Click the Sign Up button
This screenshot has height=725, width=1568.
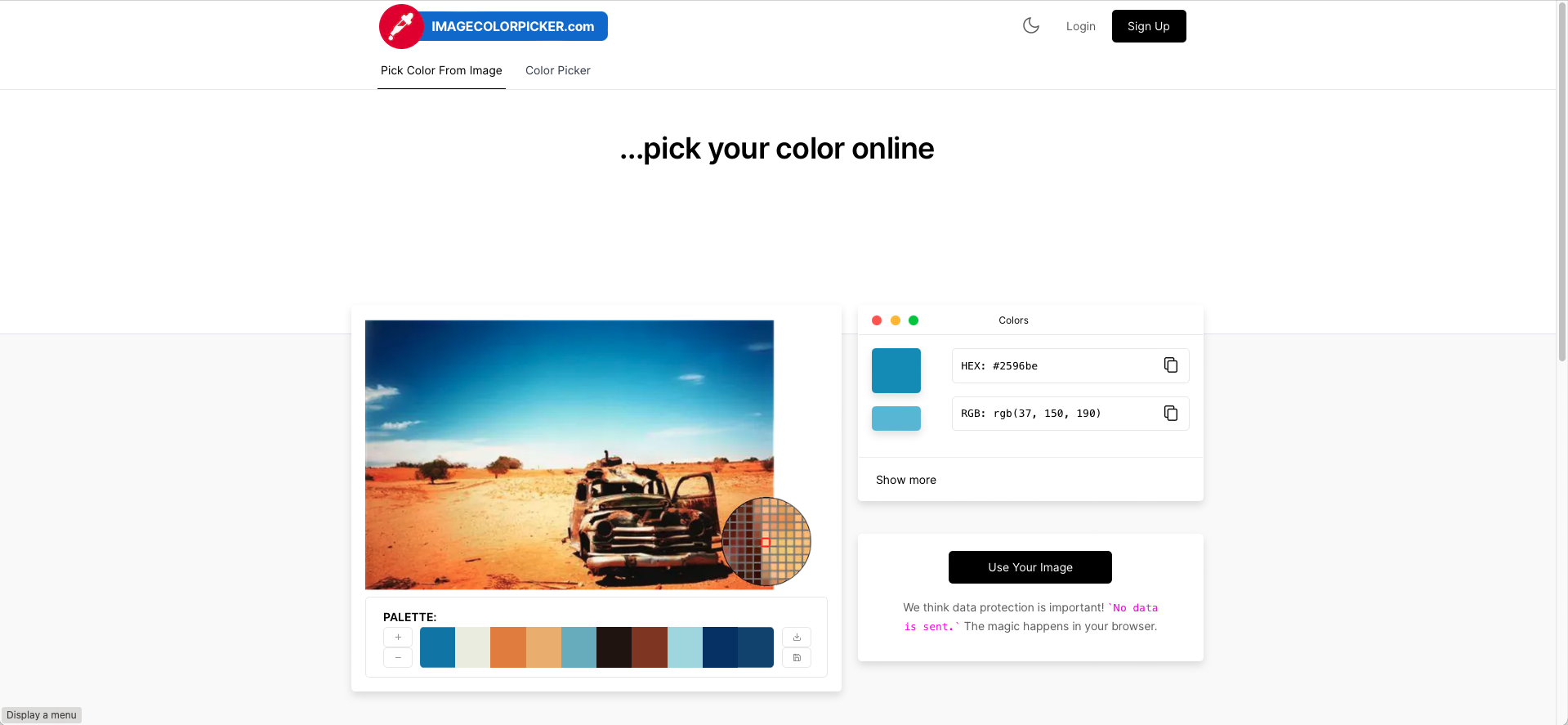point(1149,26)
